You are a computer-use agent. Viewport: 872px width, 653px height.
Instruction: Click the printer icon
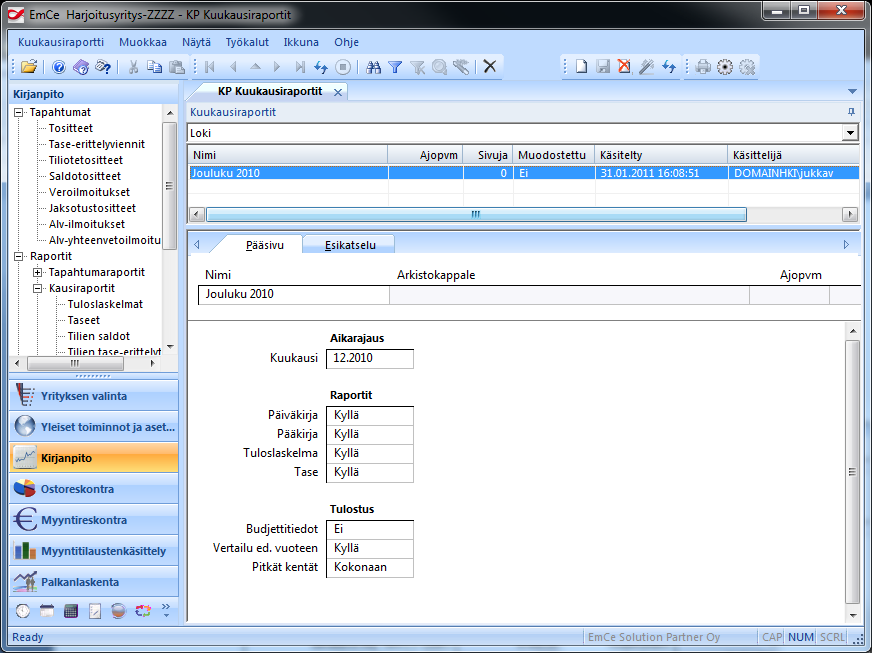click(x=703, y=67)
